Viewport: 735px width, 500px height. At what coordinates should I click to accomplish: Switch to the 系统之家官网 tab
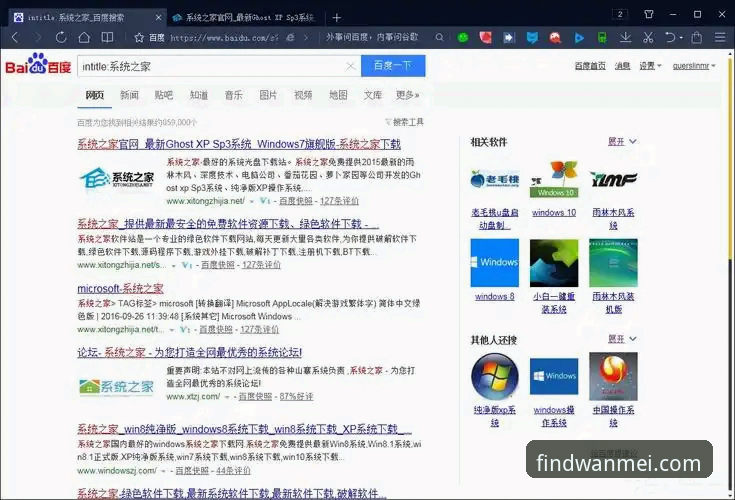[244, 18]
